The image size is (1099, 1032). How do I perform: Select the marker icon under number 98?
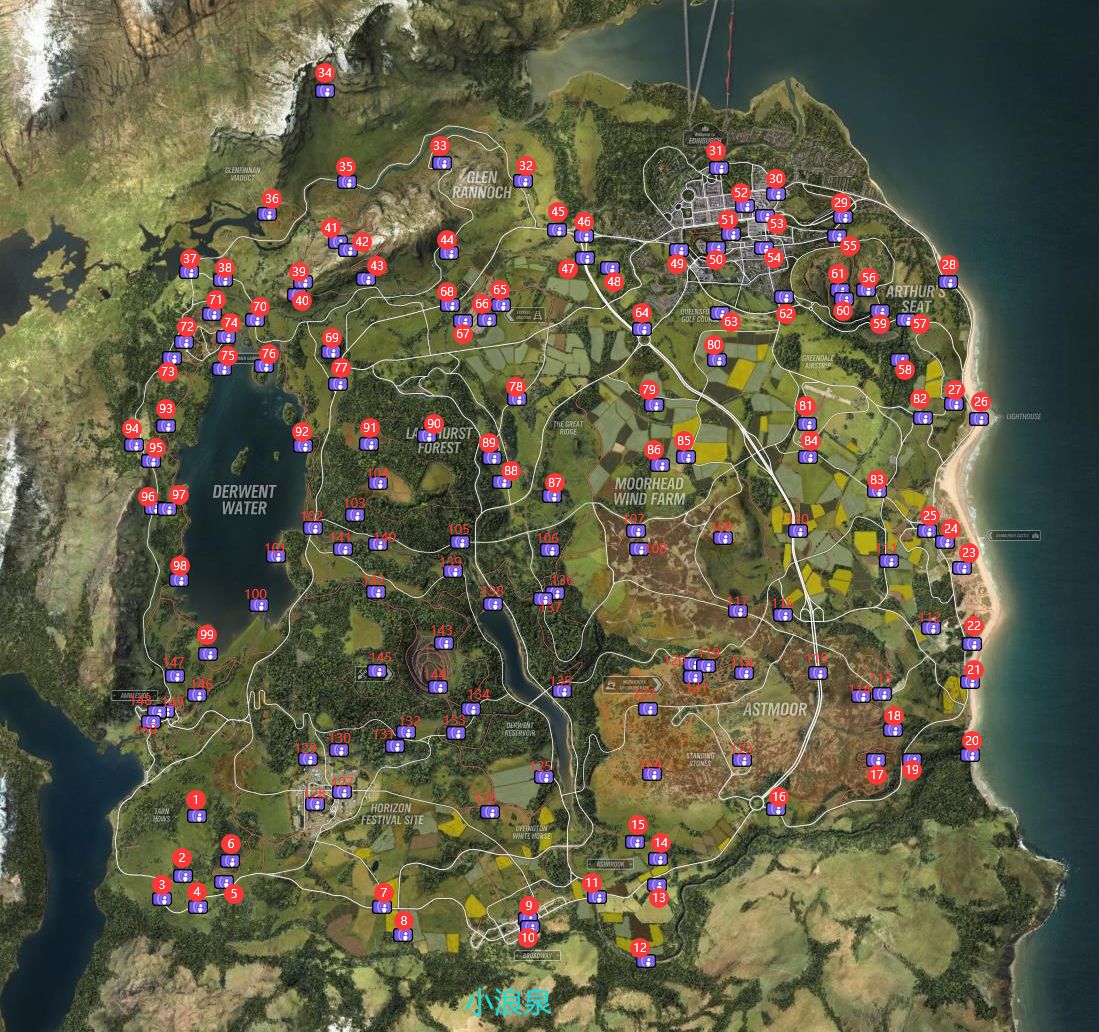point(179,580)
